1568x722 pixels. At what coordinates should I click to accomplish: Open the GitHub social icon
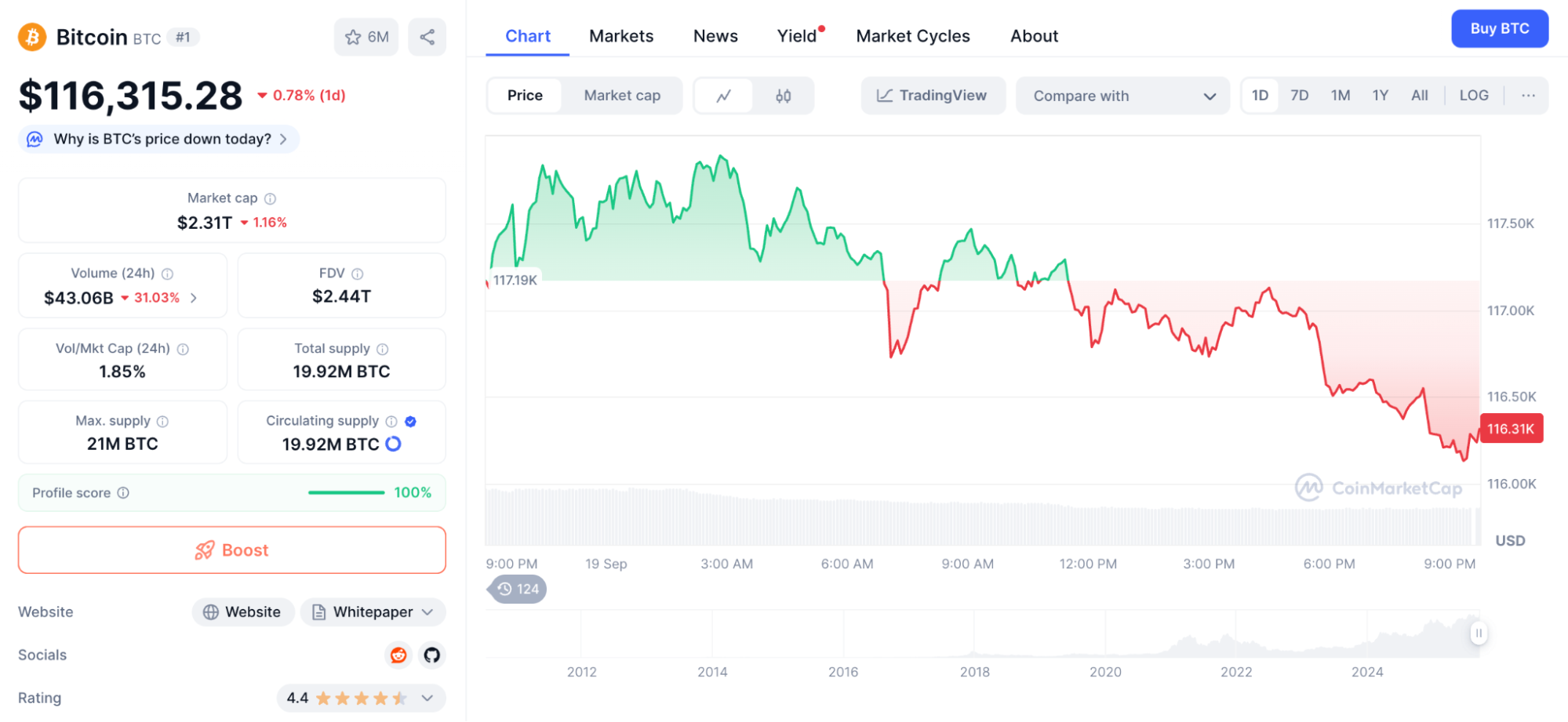coord(432,655)
